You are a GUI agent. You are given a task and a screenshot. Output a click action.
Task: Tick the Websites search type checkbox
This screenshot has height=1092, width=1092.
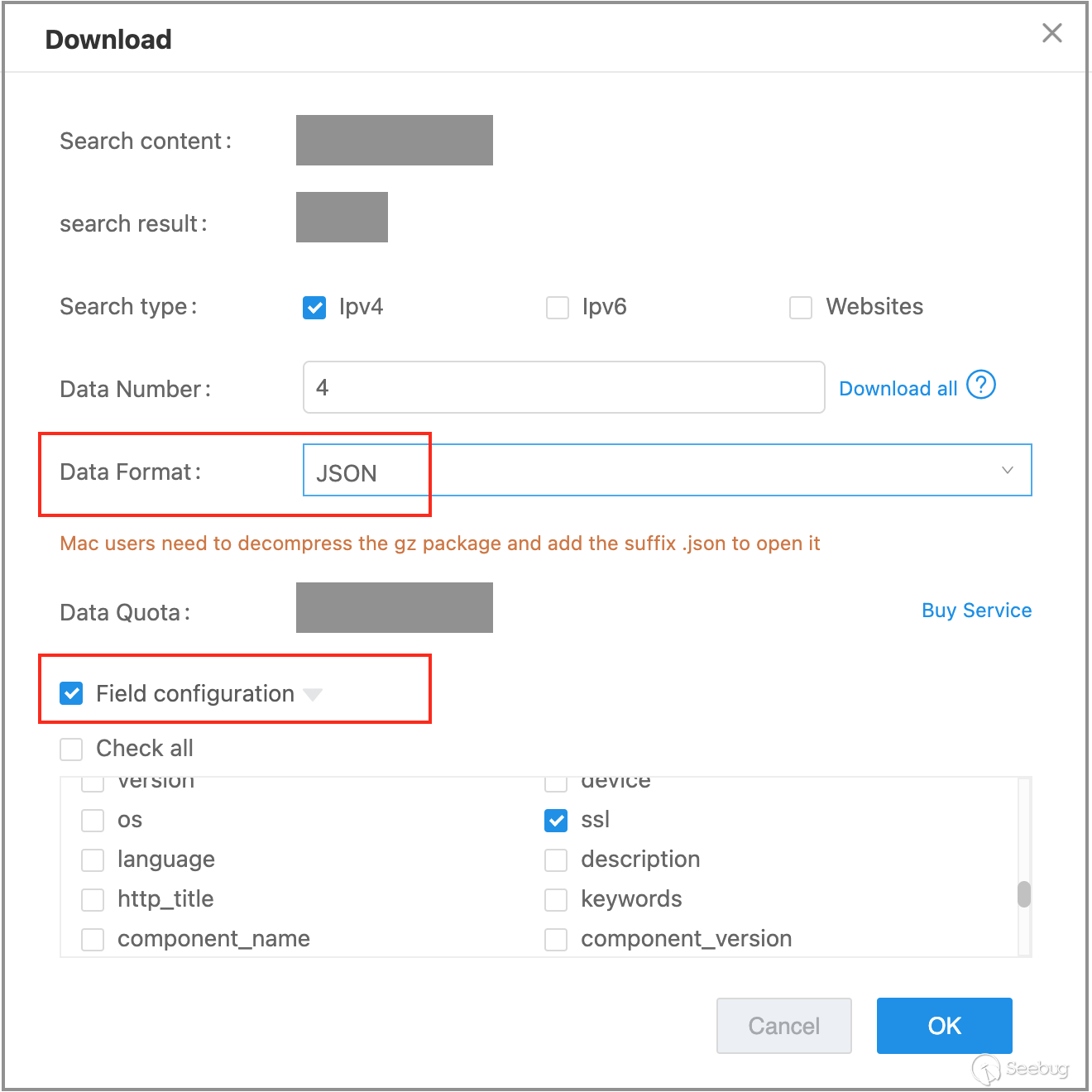801,308
